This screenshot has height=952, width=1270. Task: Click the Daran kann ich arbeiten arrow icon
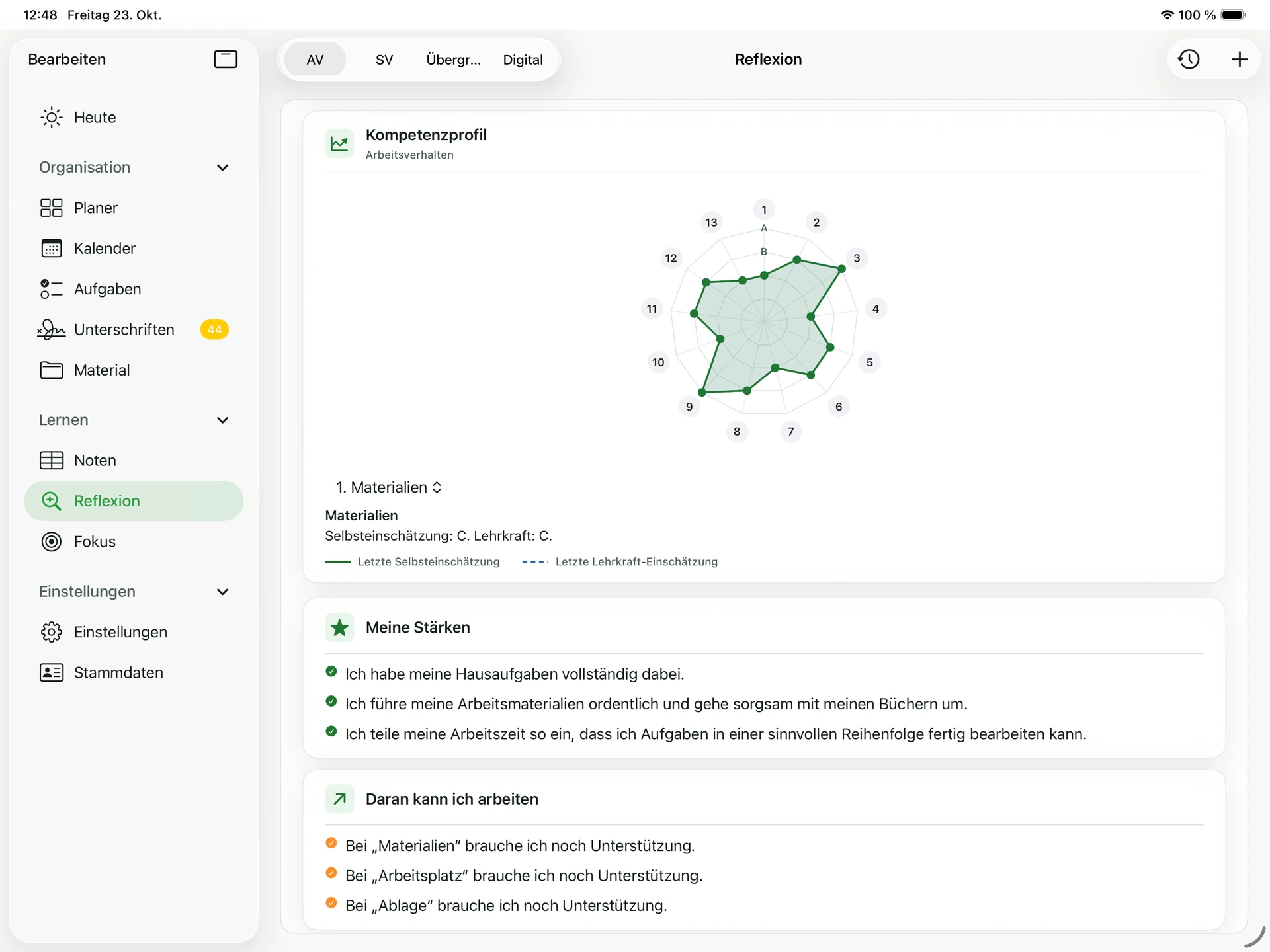point(339,799)
